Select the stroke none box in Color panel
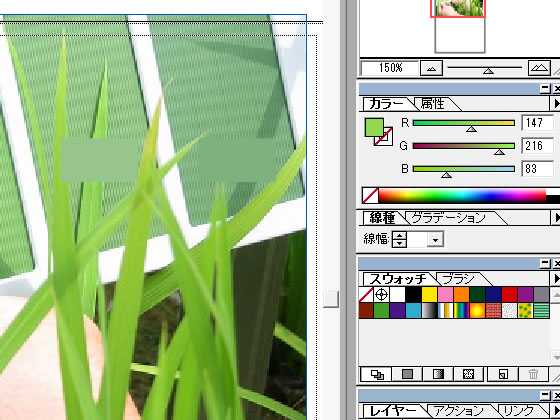The width and height of the screenshot is (560, 420). 384,137
